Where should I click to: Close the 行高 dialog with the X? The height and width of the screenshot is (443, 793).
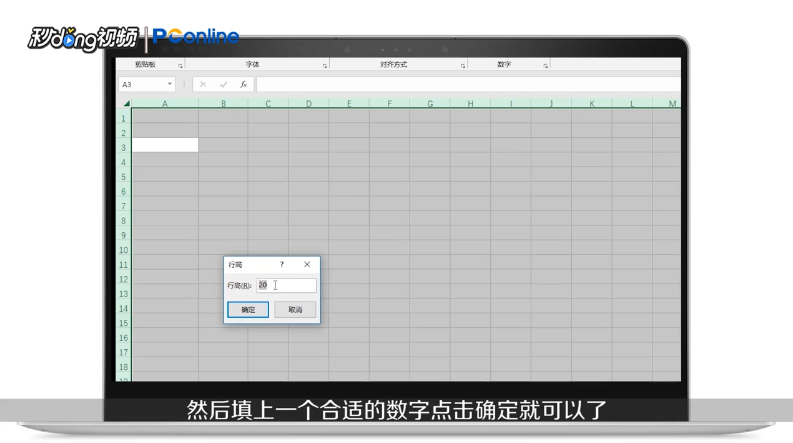tap(307, 264)
